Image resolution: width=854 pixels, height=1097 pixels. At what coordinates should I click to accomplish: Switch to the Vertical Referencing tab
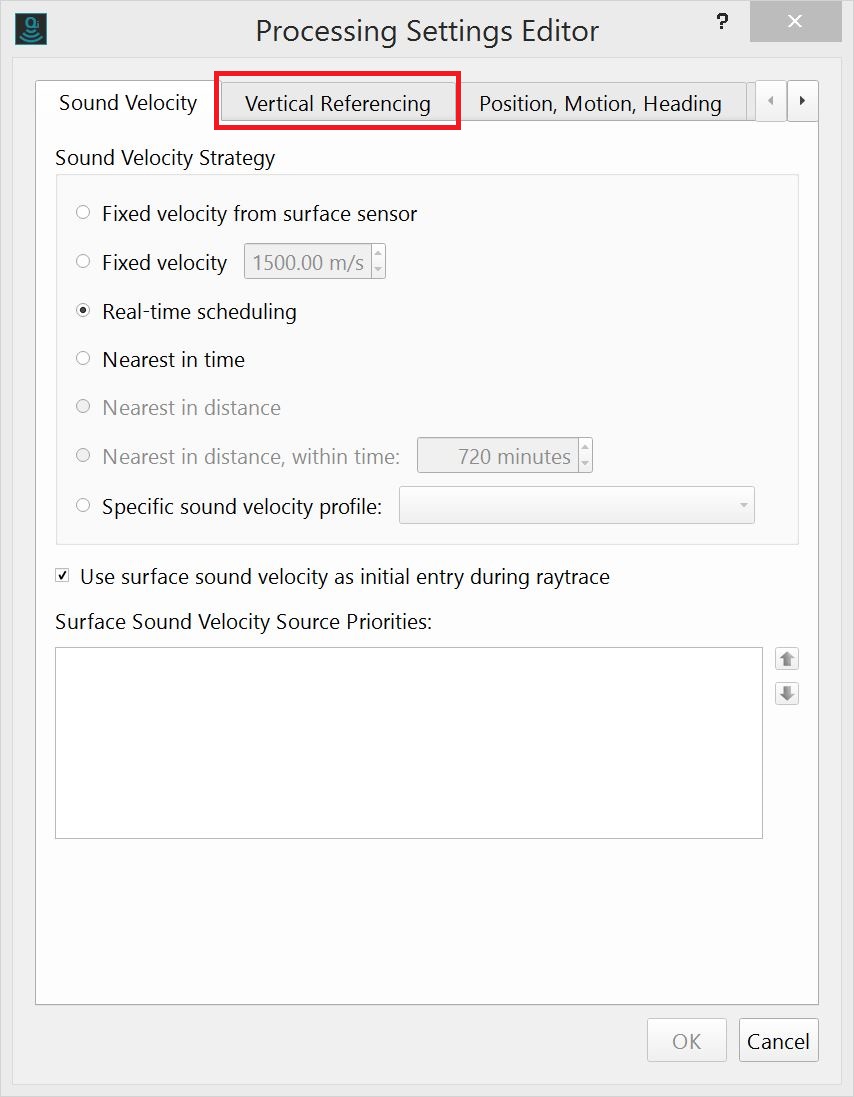[337, 101]
